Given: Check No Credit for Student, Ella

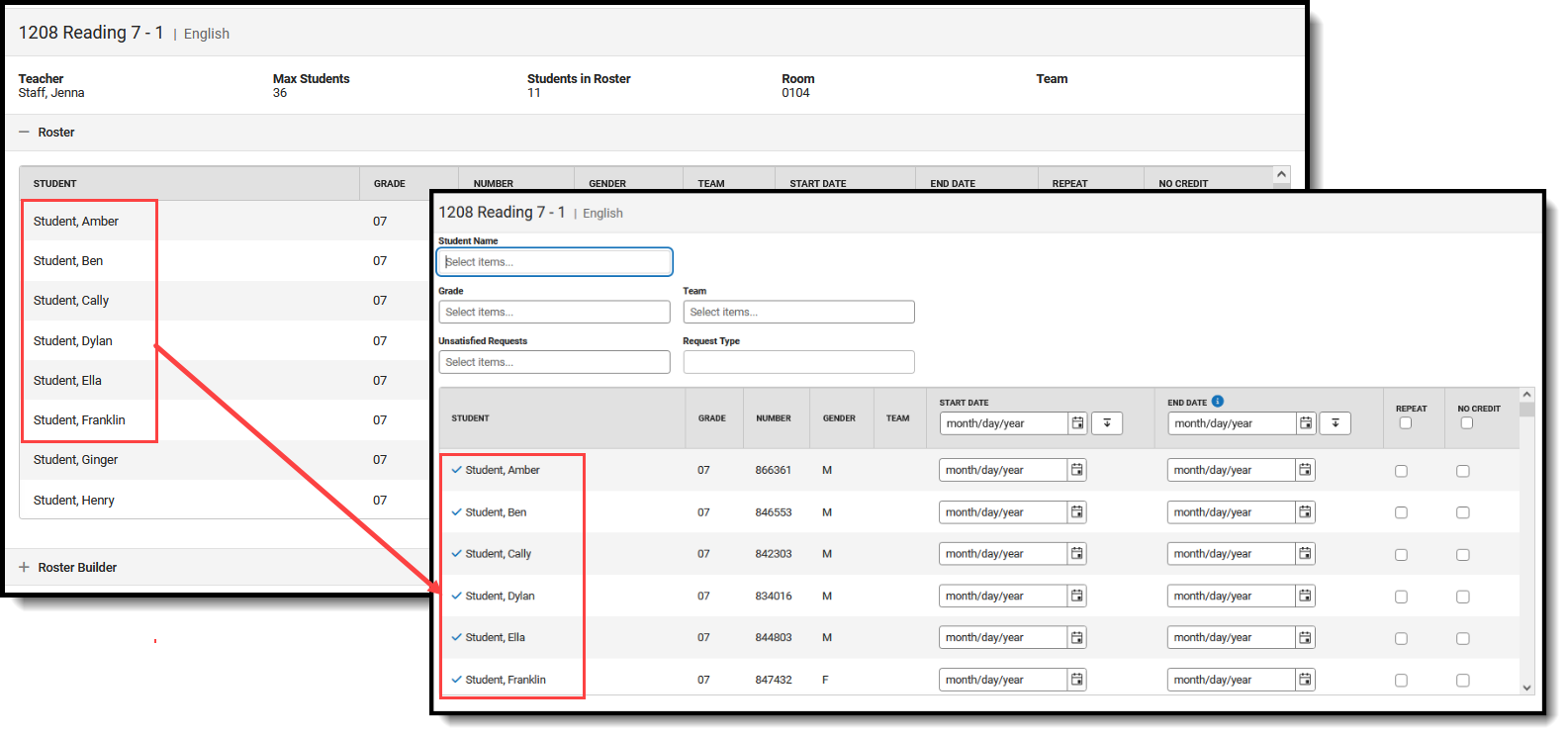Looking at the screenshot, I should pos(1463,639).
